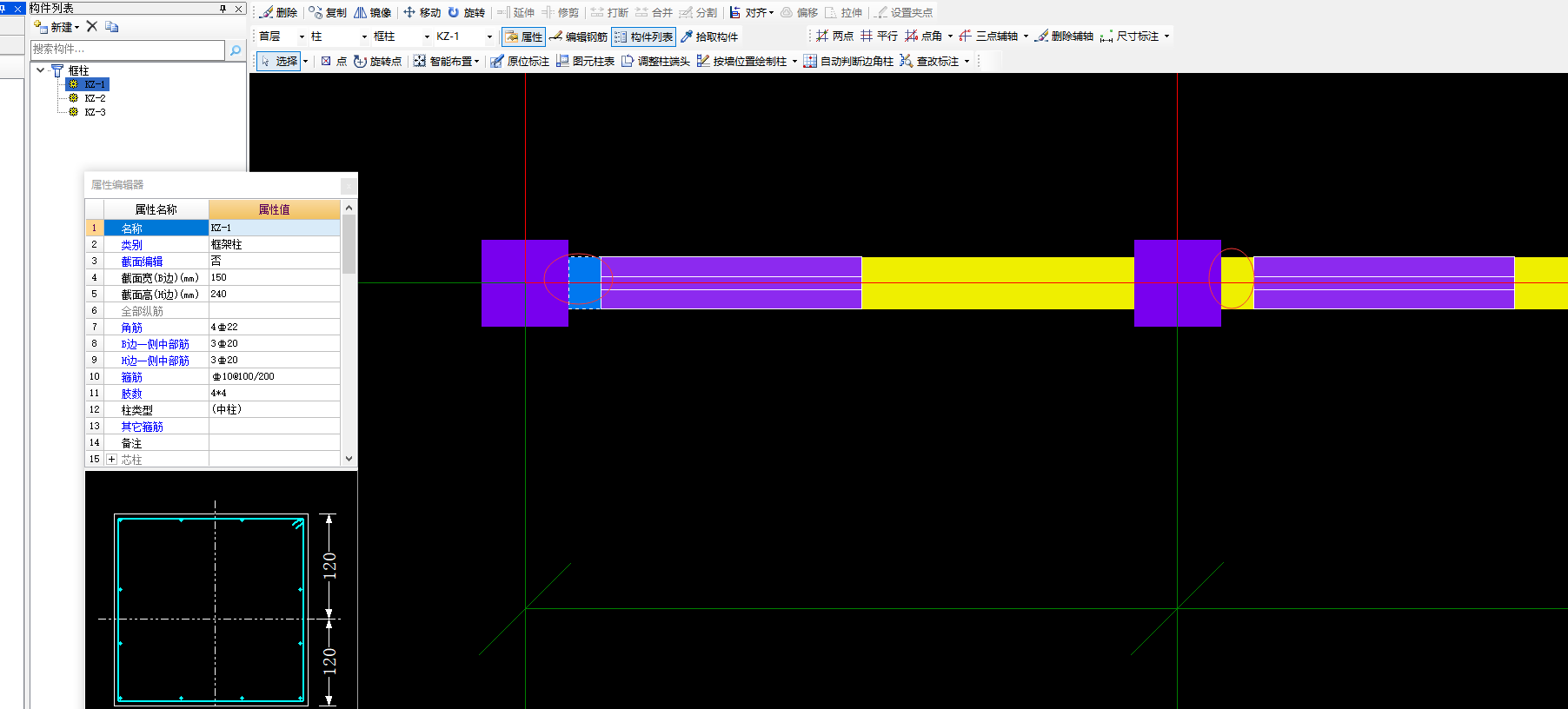Select the 点 drawing tool
The image size is (1568, 709).
point(334,61)
